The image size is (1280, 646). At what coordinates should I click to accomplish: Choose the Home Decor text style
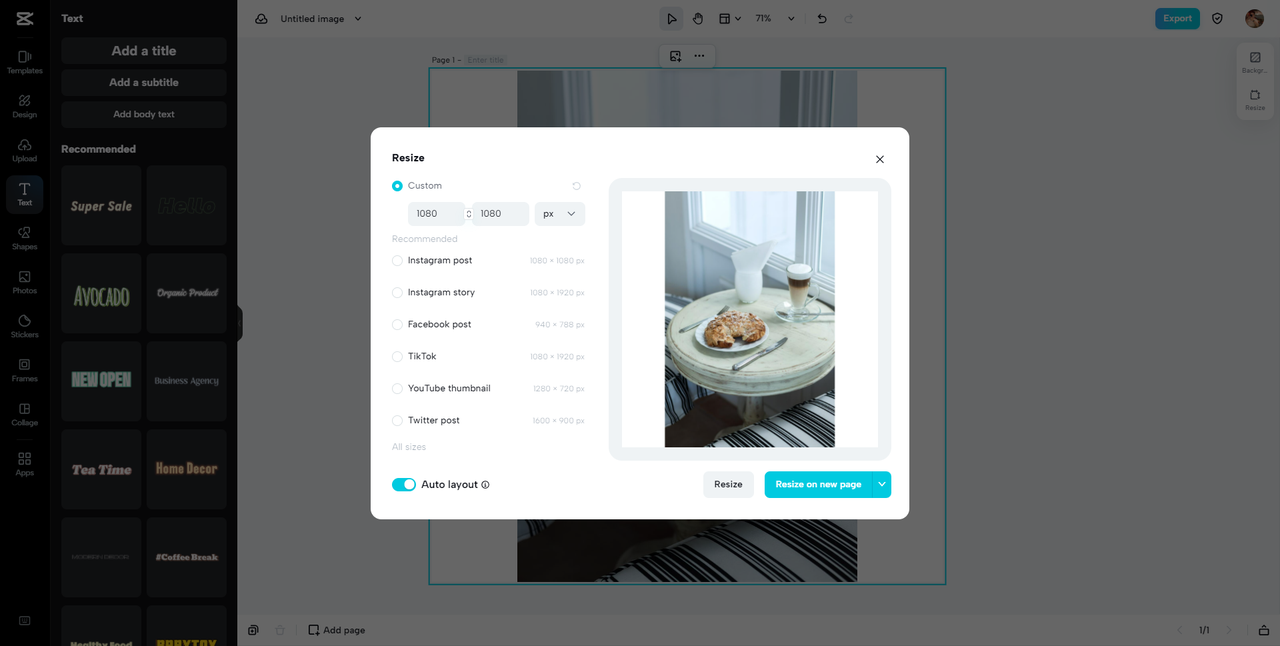click(x=187, y=469)
